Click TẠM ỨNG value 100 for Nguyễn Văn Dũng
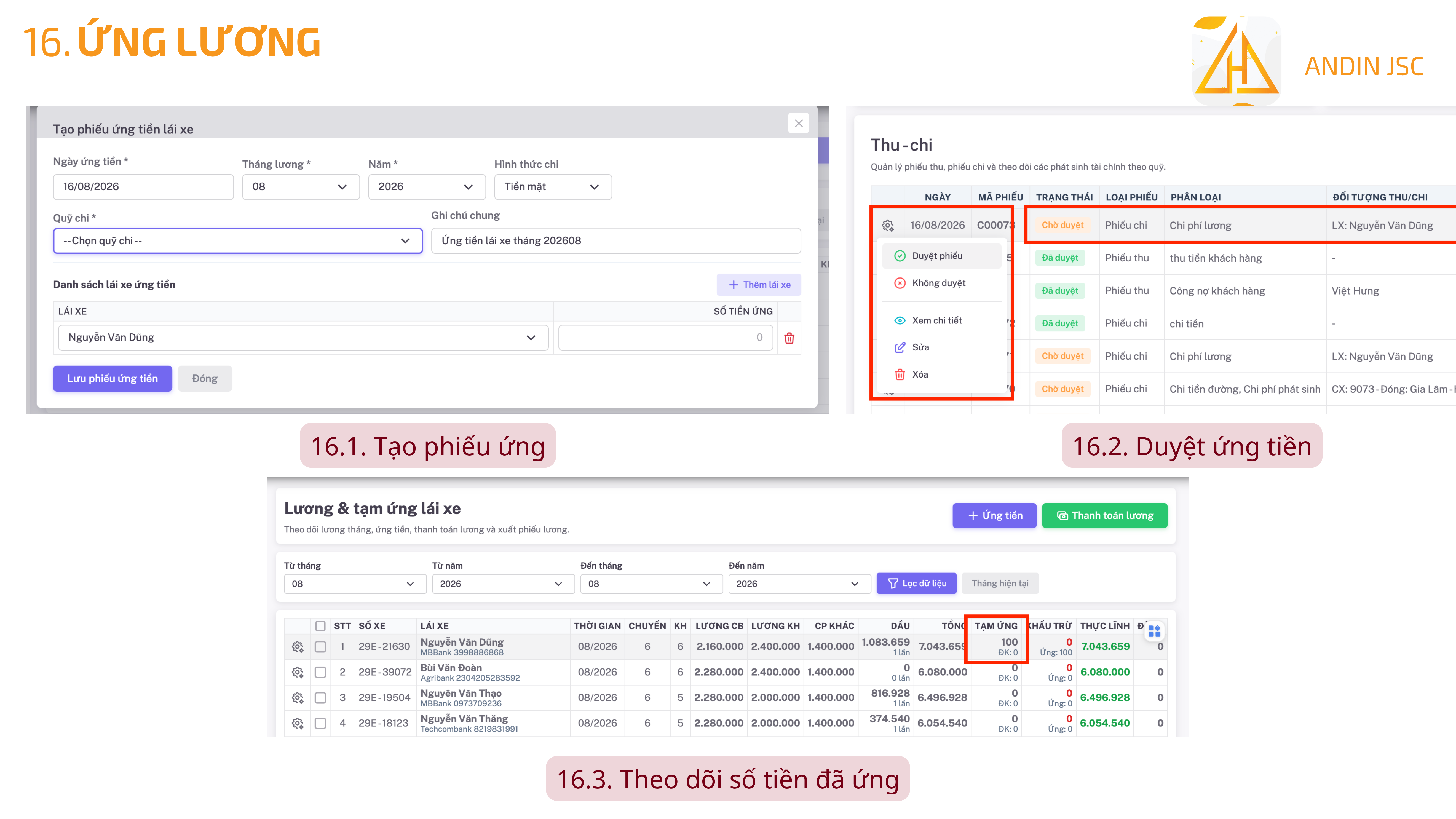This screenshot has height=819, width=1456. coord(1009,642)
